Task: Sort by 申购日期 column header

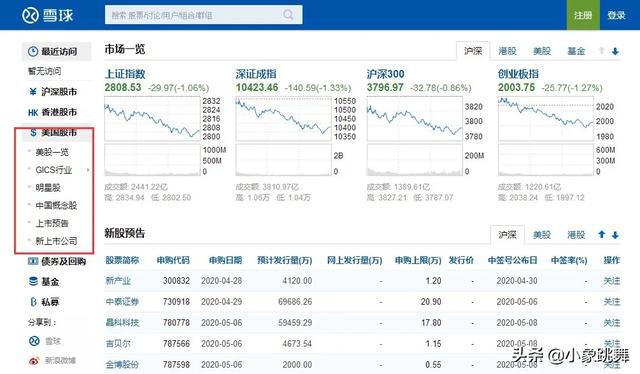Action: [x=225, y=260]
